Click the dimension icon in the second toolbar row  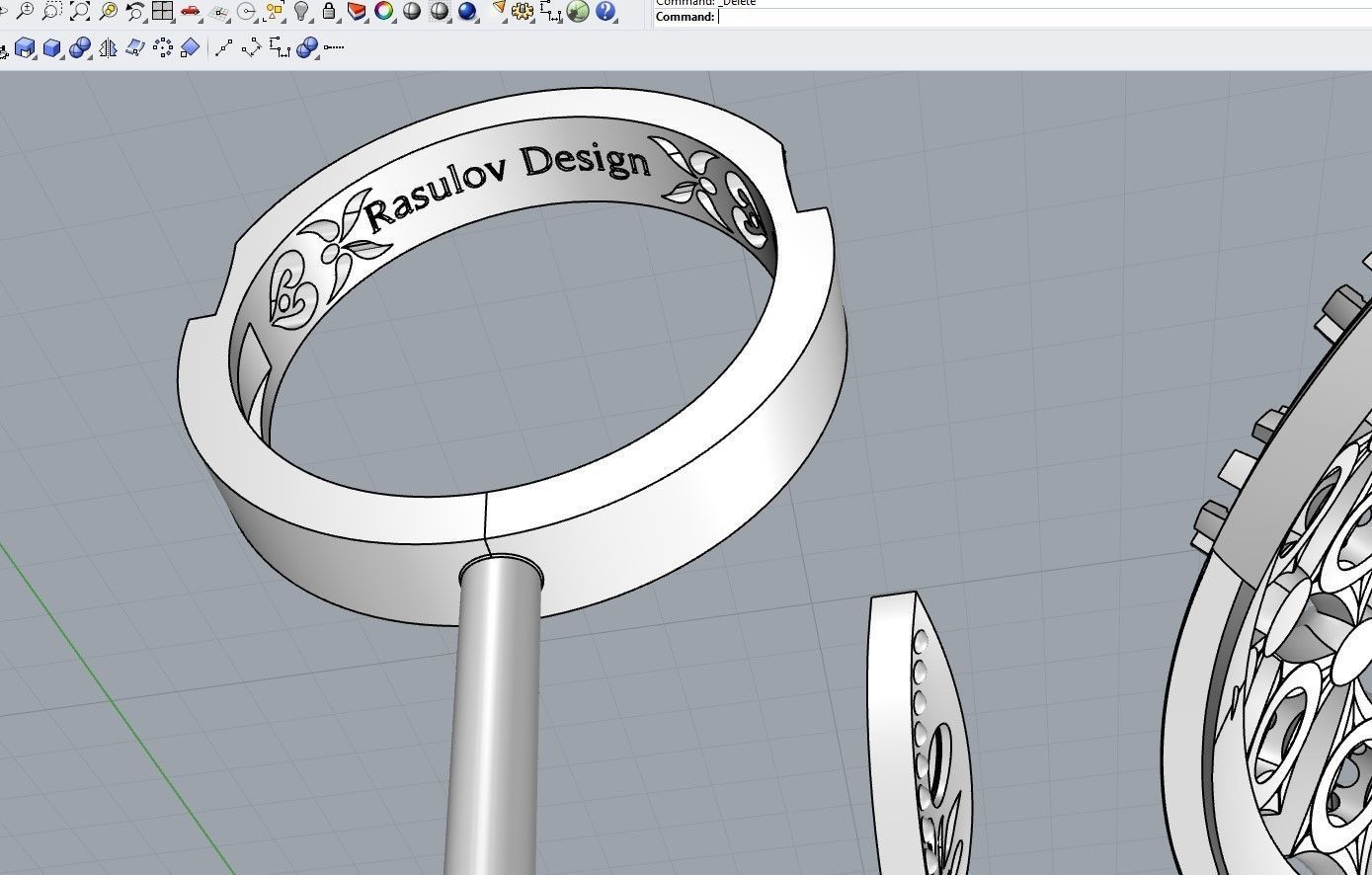click(280, 47)
